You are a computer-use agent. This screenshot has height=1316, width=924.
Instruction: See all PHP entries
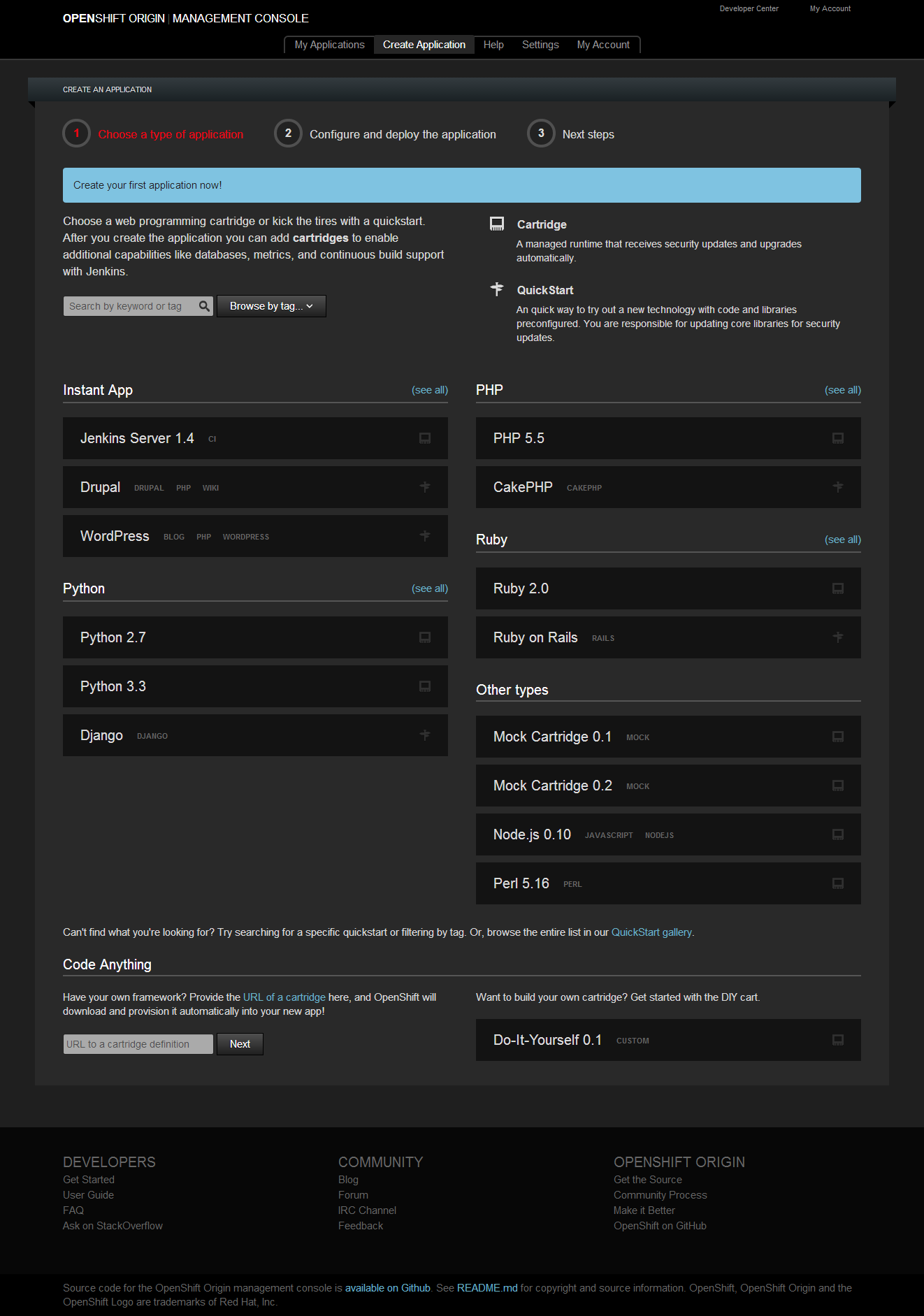(843, 390)
